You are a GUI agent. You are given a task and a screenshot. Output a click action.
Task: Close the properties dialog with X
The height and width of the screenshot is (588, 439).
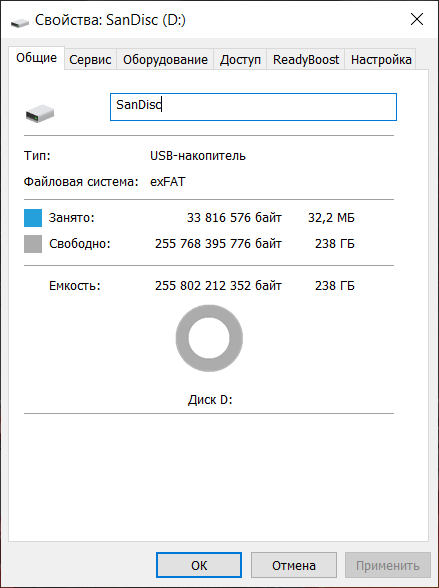click(417, 19)
